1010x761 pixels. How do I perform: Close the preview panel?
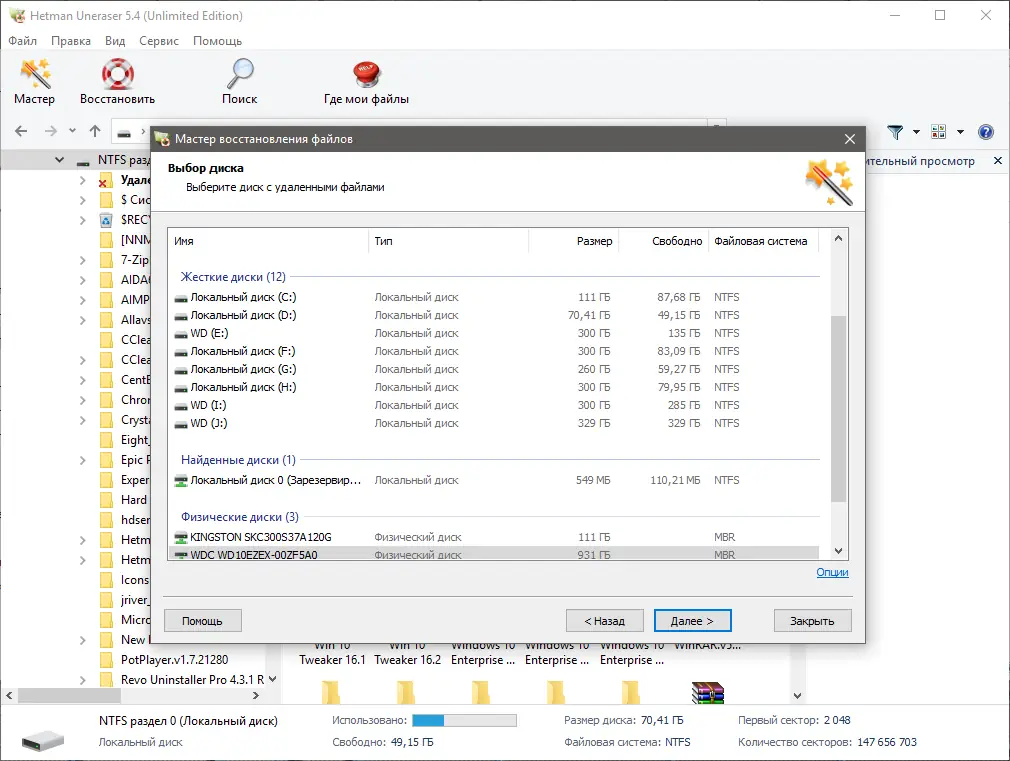click(x=998, y=160)
